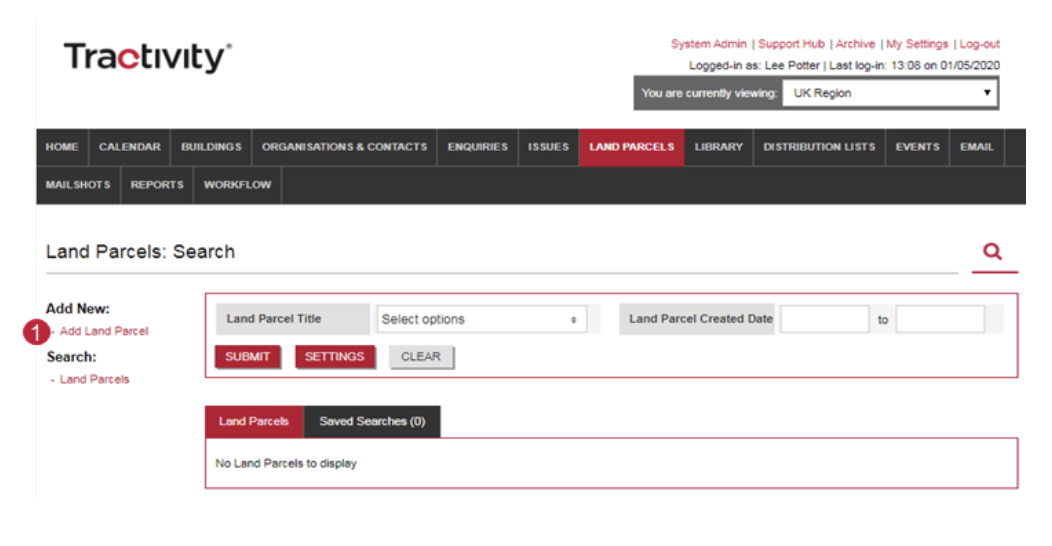This screenshot has height=546, width=1052.
Task: Switch to Saved Searches (0) tab
Action: tap(372, 421)
